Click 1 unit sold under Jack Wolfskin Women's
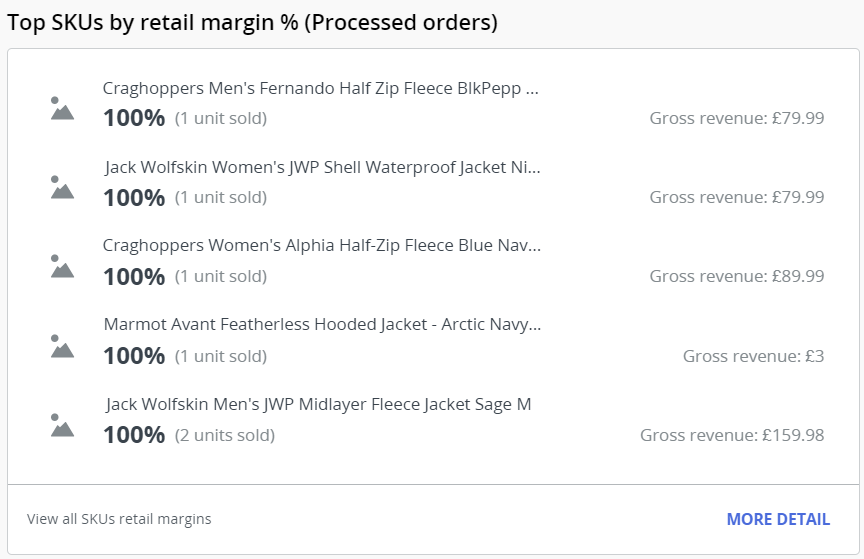This screenshot has width=864, height=559. pos(220,197)
